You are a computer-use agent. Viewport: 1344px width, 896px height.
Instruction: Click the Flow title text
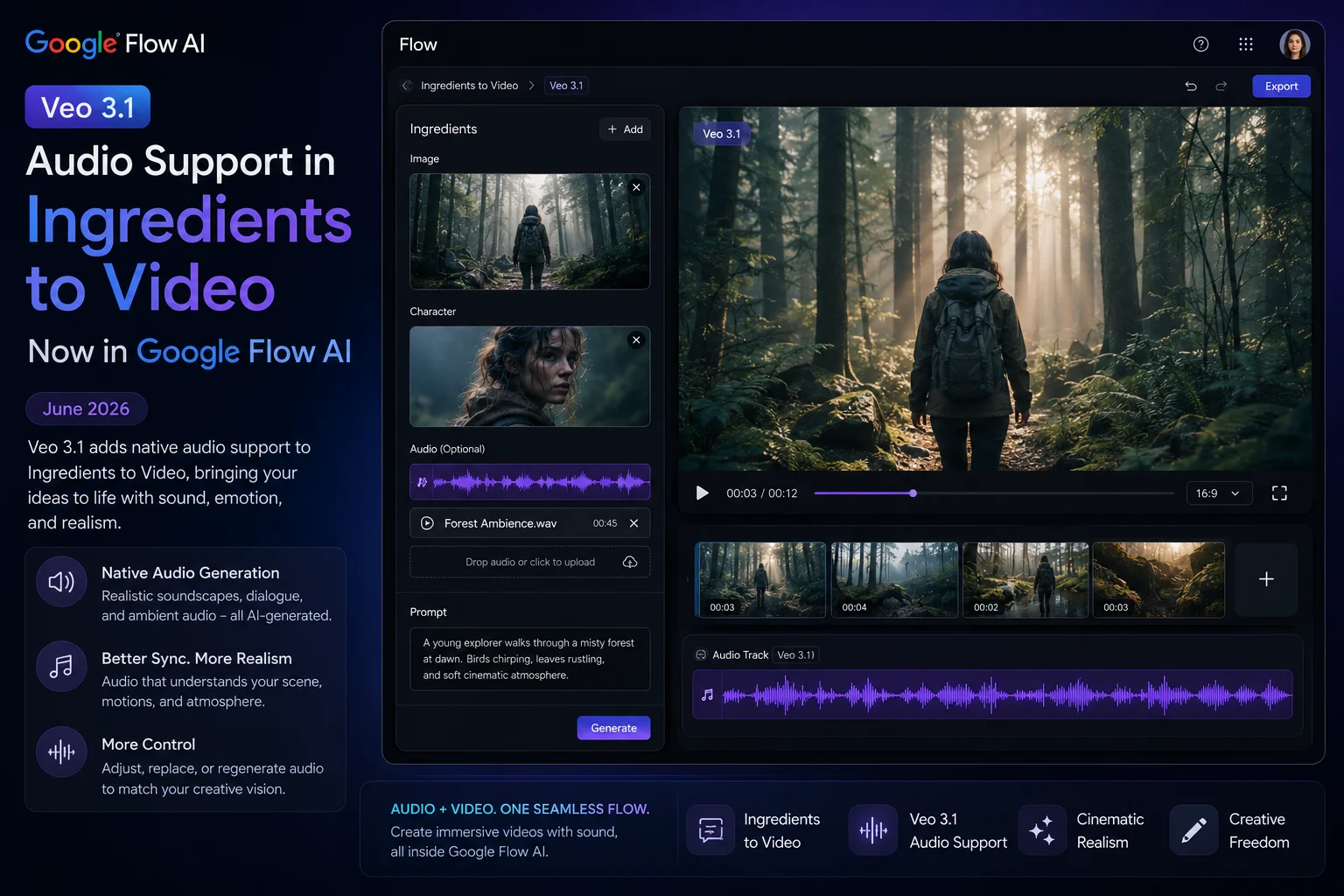point(418,45)
